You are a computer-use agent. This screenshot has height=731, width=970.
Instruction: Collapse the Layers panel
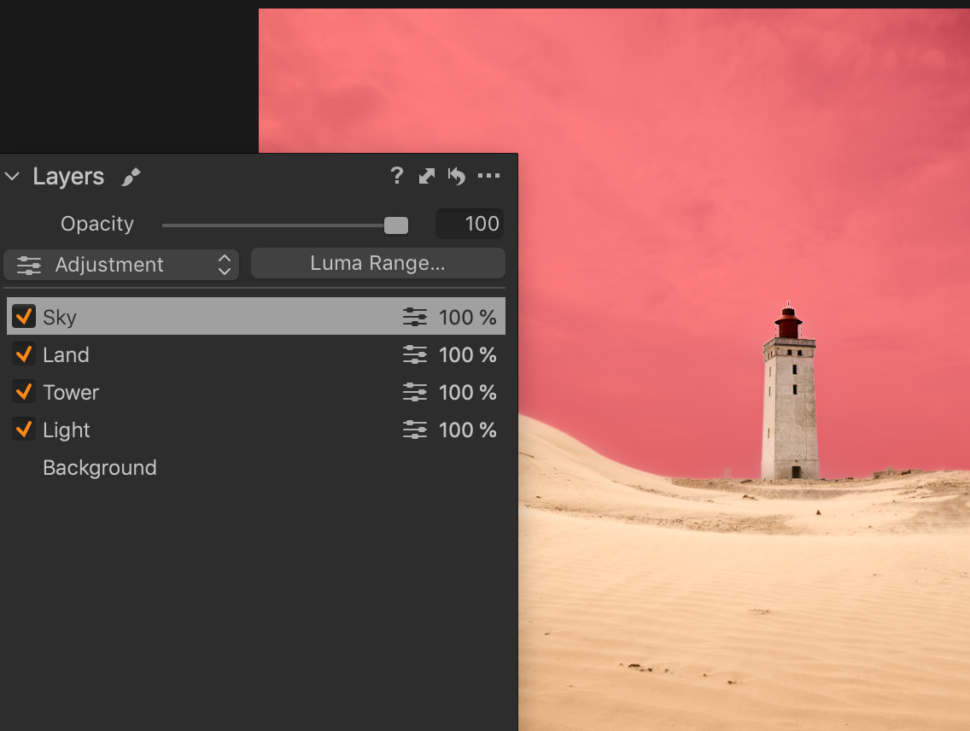pos(12,176)
